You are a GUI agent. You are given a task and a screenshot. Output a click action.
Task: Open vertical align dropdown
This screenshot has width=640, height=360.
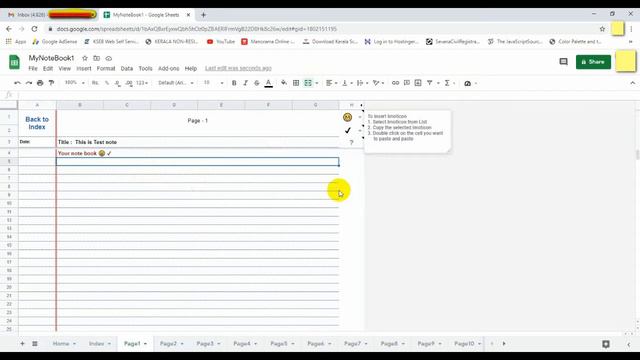click(x=347, y=83)
